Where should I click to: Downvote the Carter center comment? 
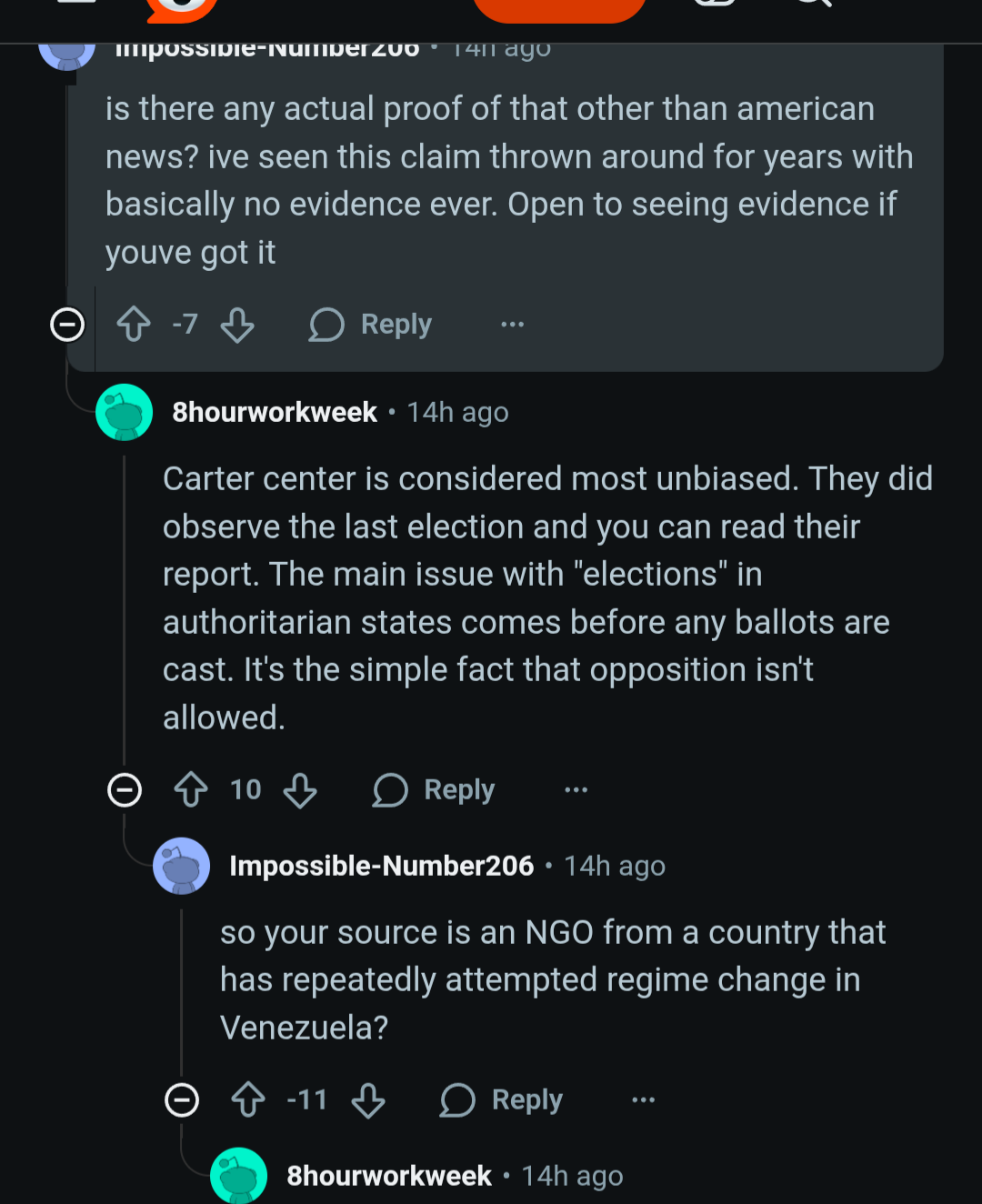300,789
